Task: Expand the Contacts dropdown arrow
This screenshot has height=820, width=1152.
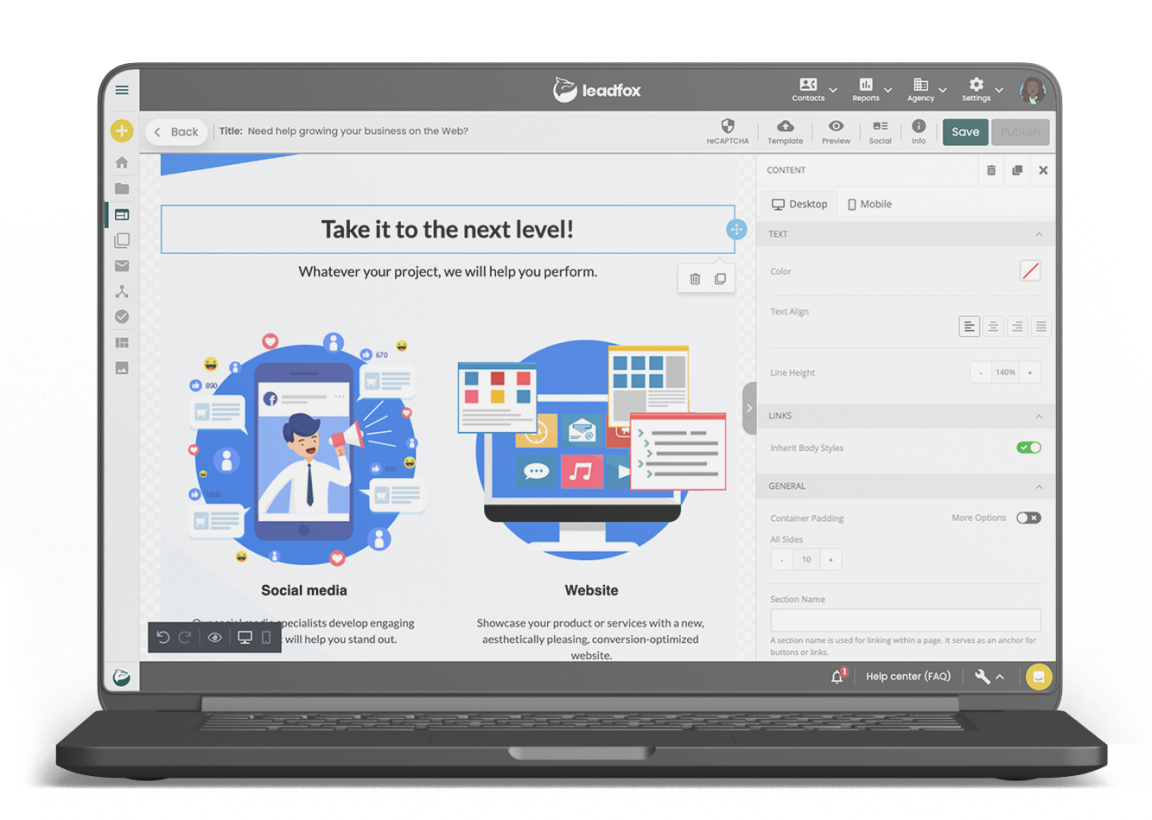Action: pyautogui.click(x=833, y=90)
